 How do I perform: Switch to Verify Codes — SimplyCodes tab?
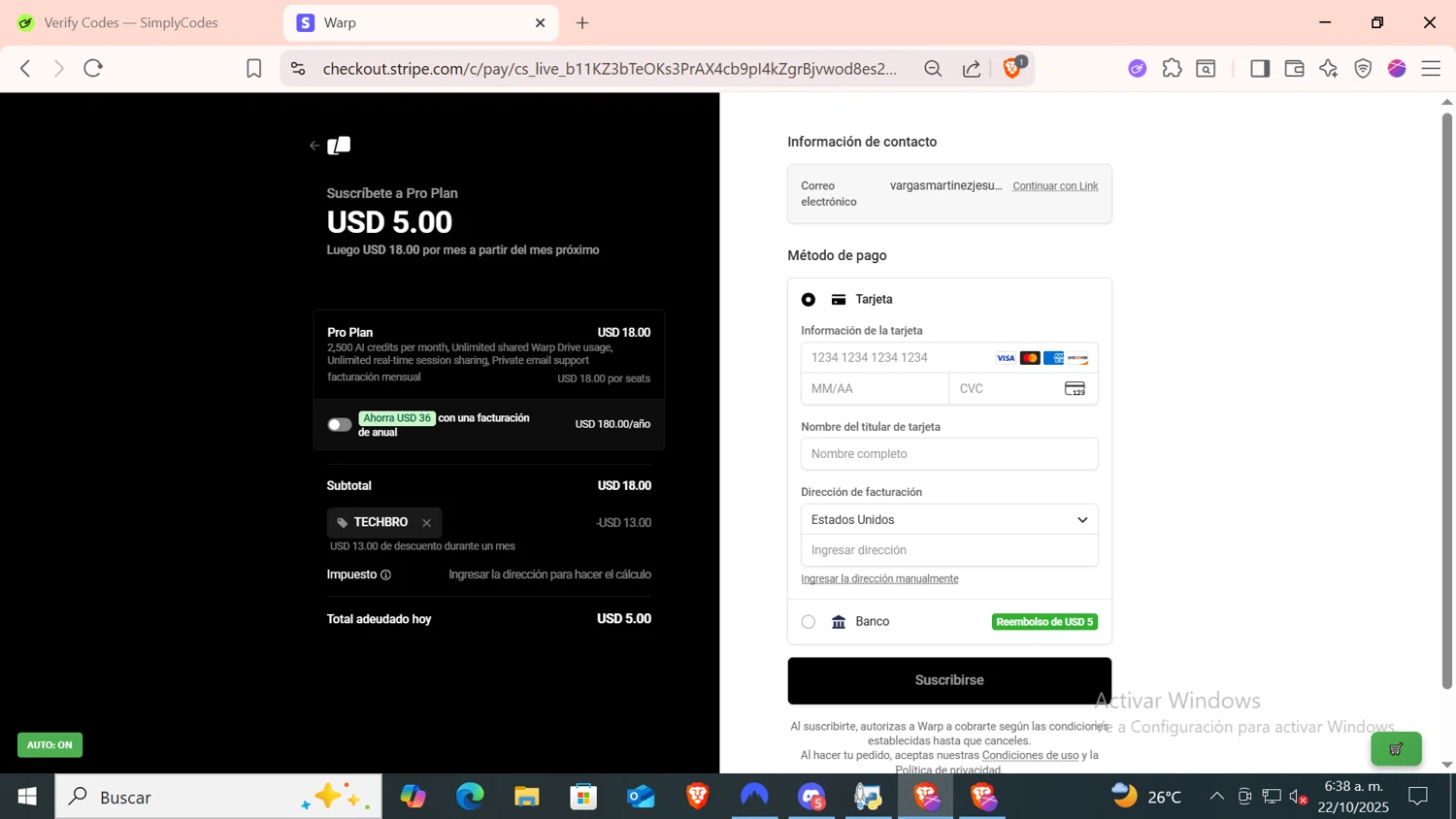131,22
